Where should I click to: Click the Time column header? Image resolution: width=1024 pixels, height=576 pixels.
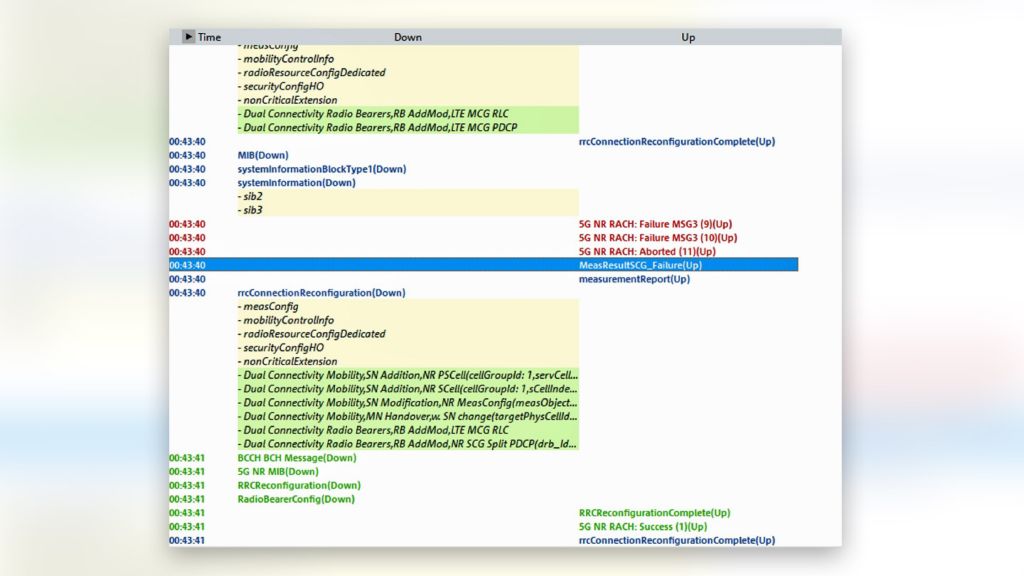click(x=209, y=37)
